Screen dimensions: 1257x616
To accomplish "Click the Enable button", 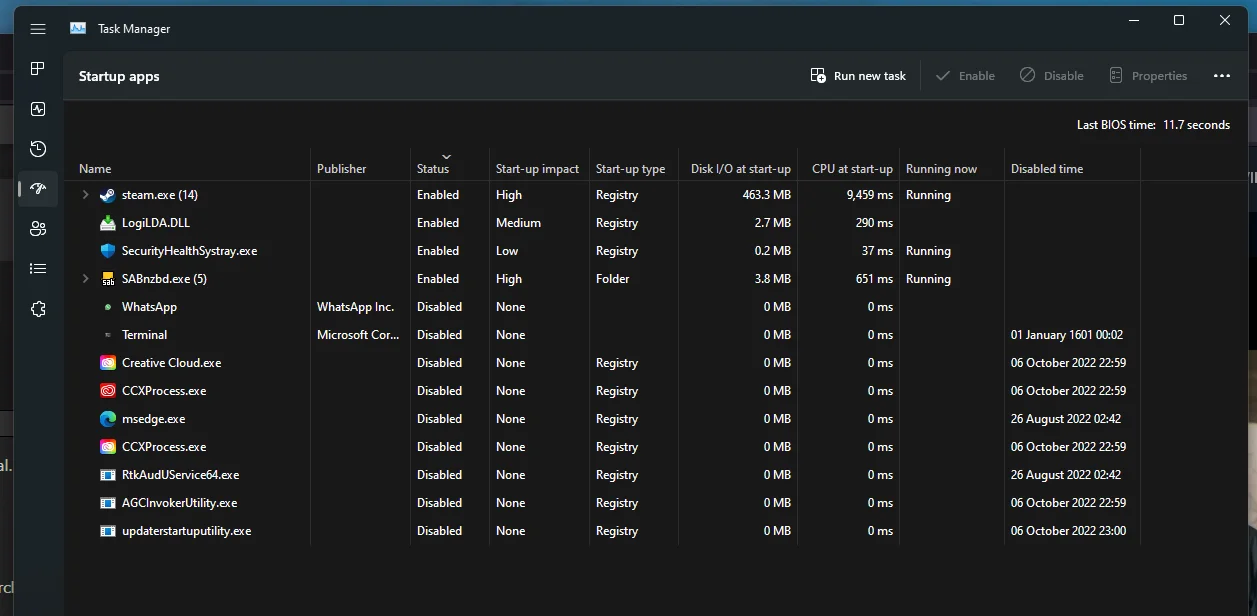I will pyautogui.click(x=965, y=76).
